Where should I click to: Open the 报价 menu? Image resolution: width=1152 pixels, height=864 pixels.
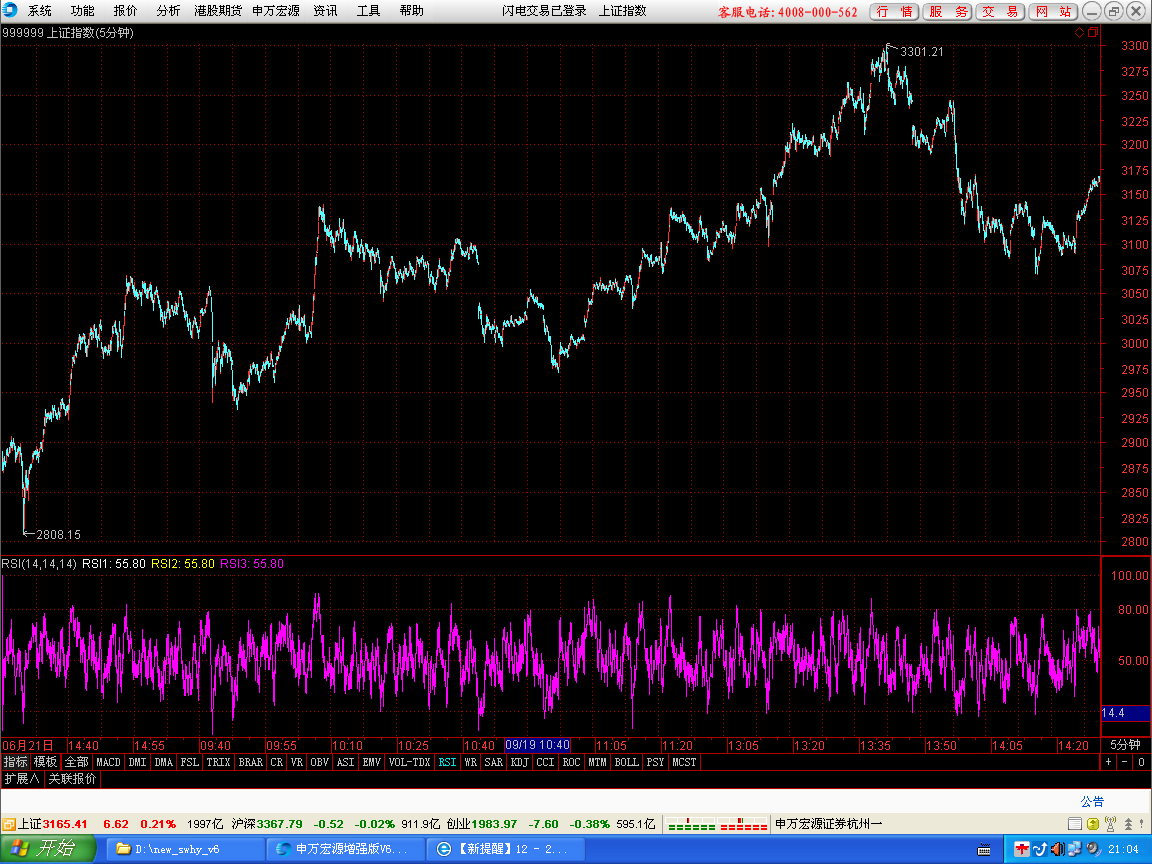click(125, 10)
